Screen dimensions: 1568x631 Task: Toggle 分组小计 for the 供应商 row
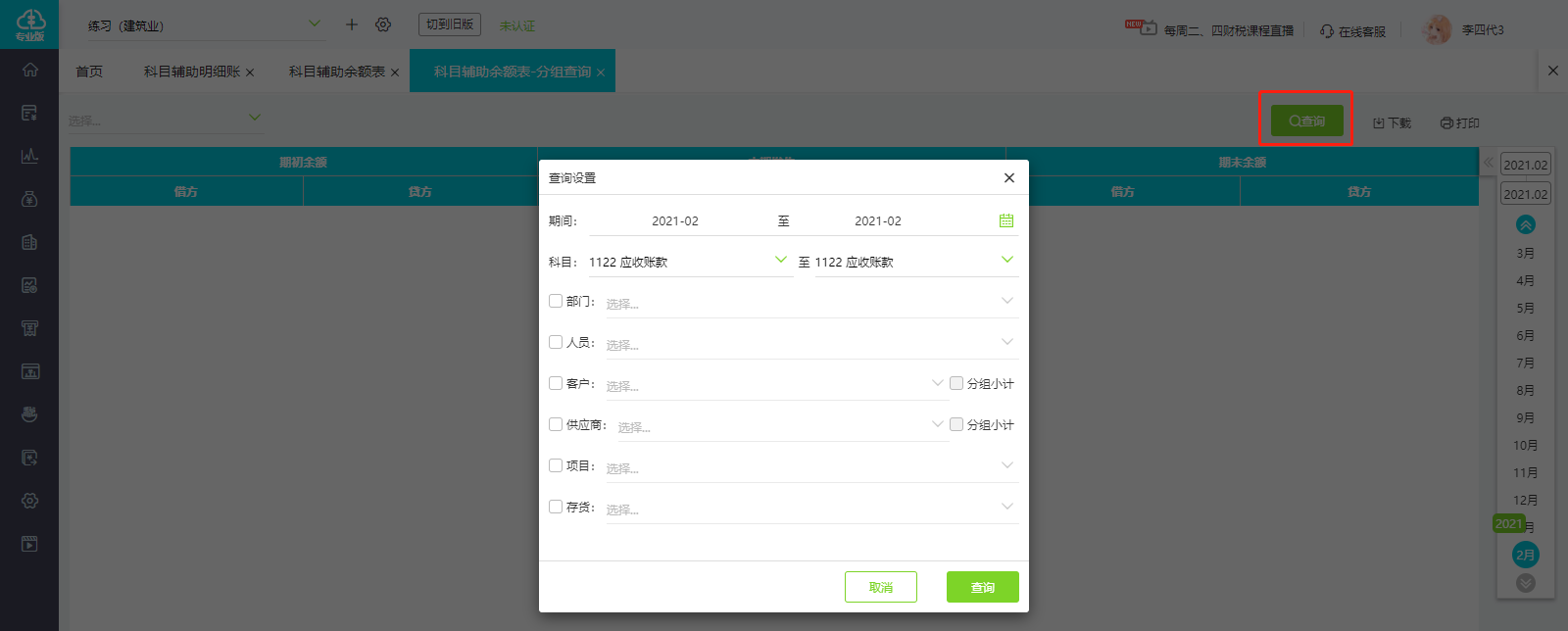(x=956, y=424)
